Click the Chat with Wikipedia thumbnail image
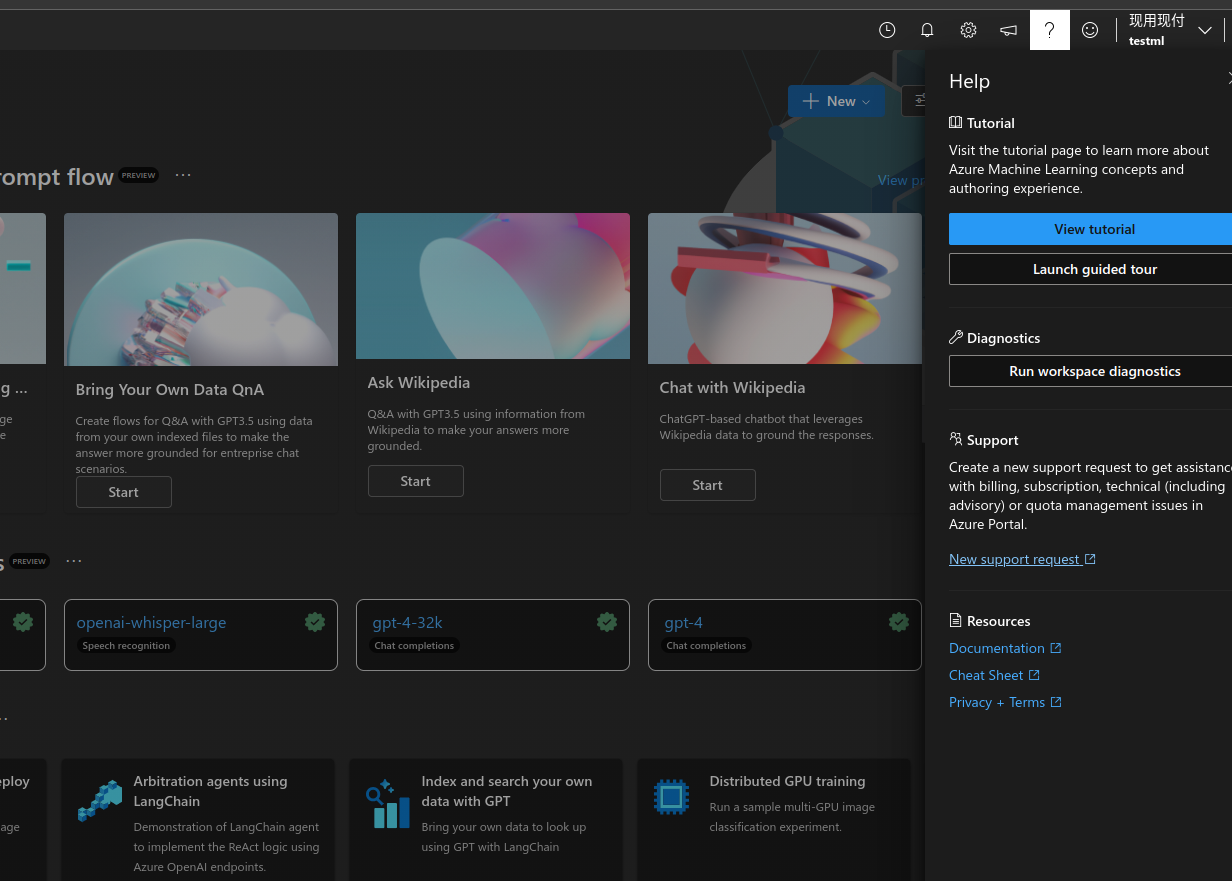This screenshot has width=1232, height=881. tap(785, 288)
